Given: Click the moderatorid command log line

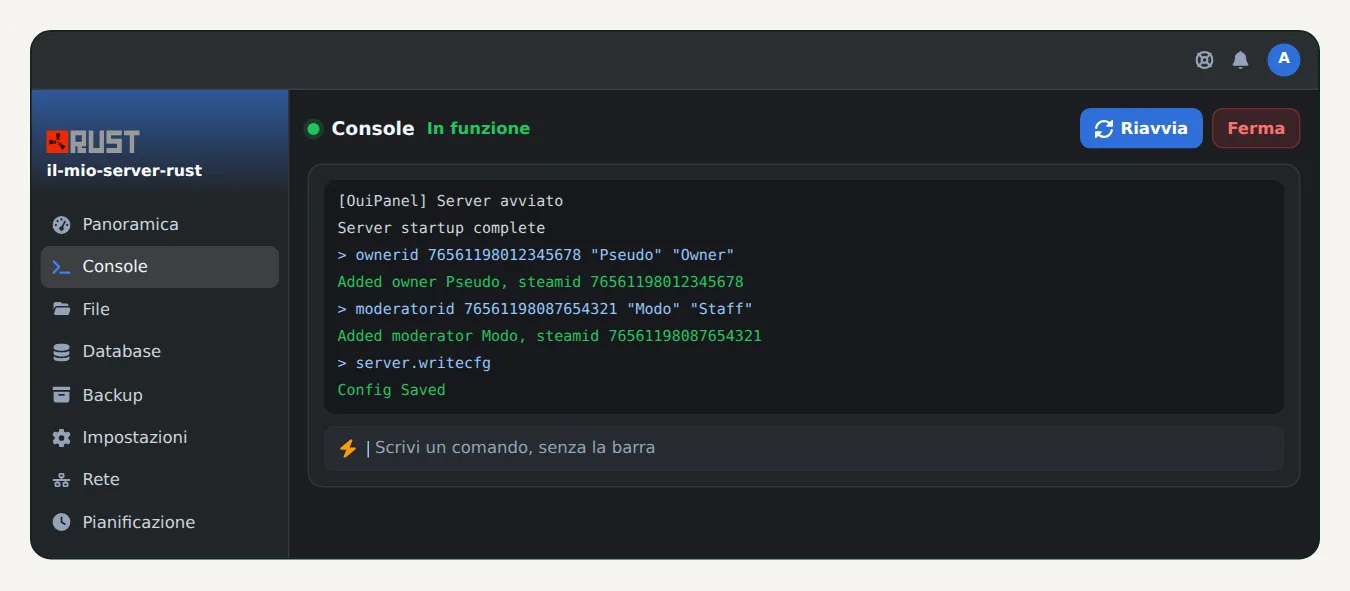Looking at the screenshot, I should (x=545, y=309).
